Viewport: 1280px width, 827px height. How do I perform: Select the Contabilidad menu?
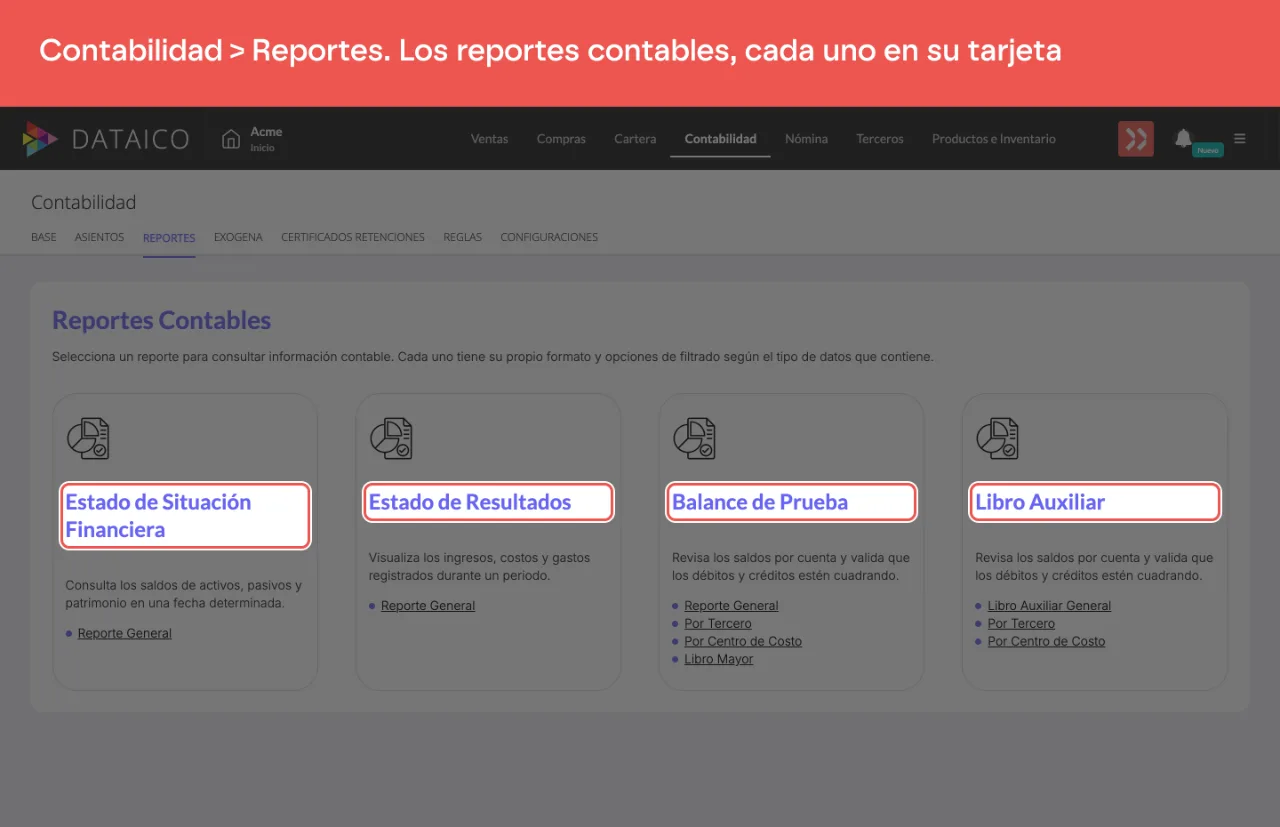point(720,139)
